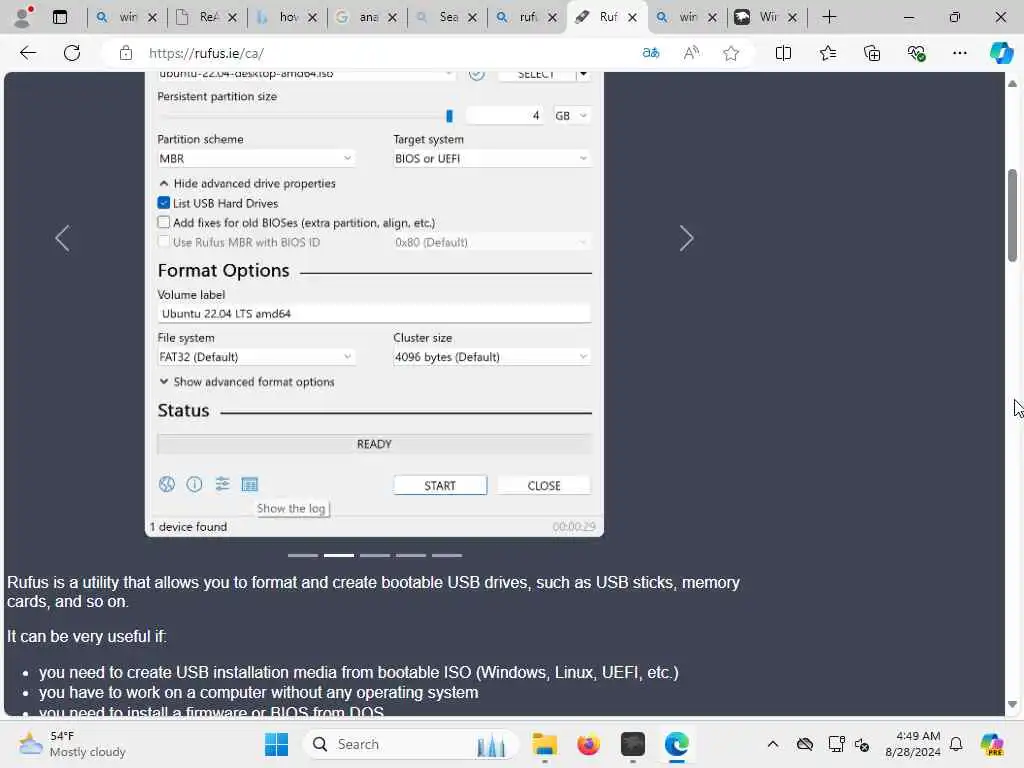Open the 0x80 (Default) BIOS ID dropdown
The width and height of the screenshot is (1024, 768).
[x=492, y=242]
